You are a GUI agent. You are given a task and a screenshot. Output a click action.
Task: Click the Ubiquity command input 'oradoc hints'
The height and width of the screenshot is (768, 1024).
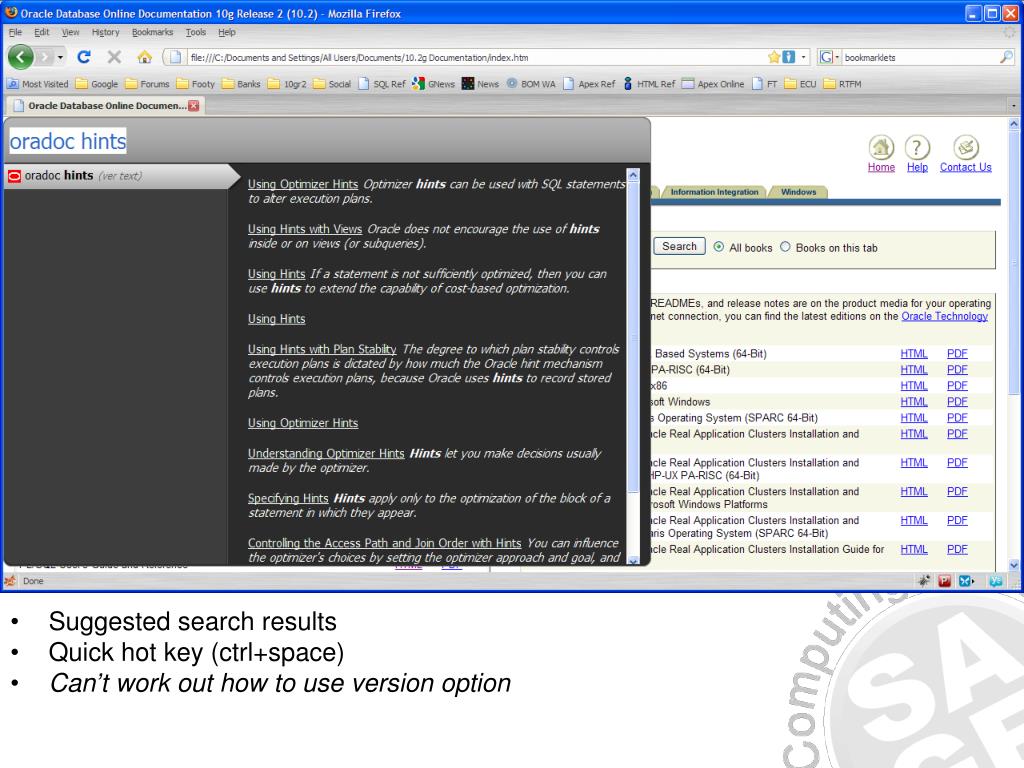tap(68, 141)
